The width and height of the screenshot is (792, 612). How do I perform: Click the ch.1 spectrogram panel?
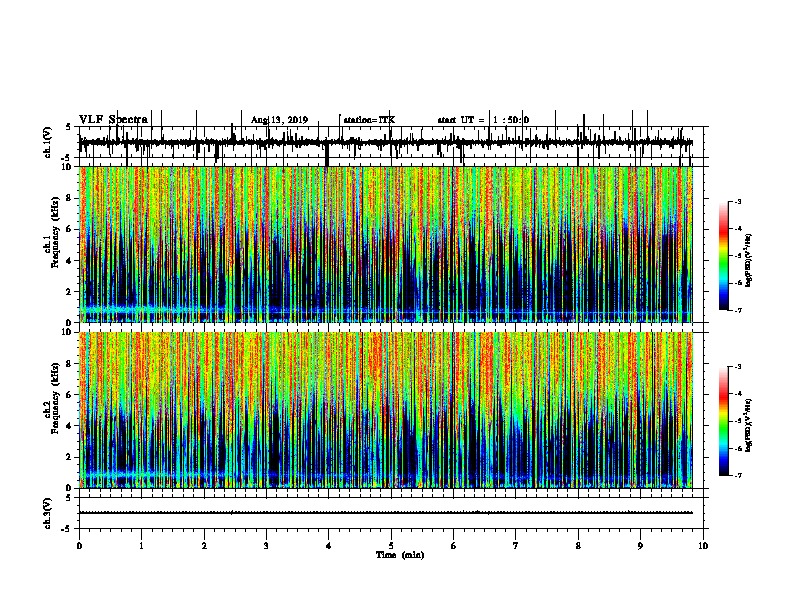point(386,244)
